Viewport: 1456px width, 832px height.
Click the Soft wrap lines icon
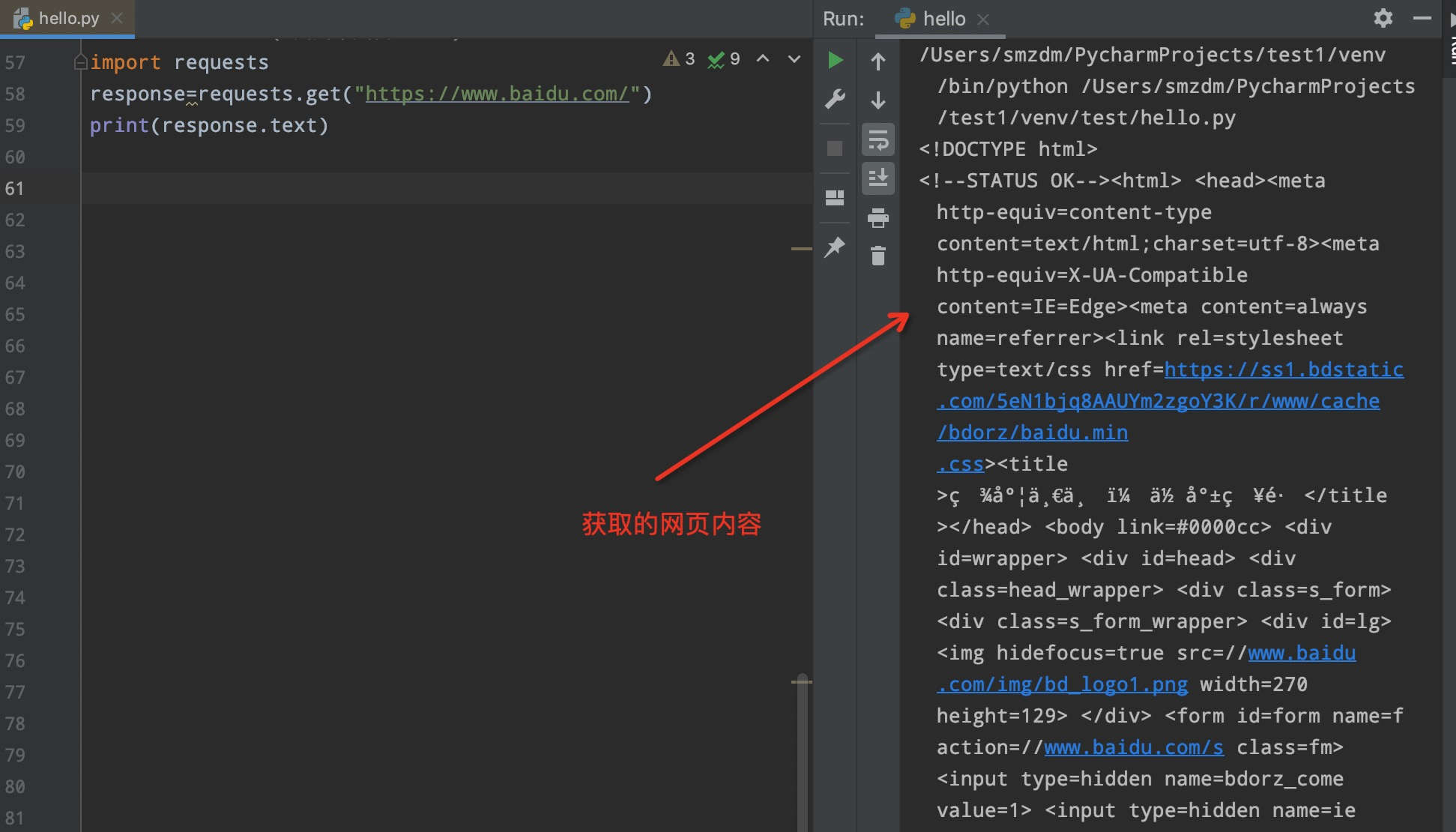(x=877, y=137)
